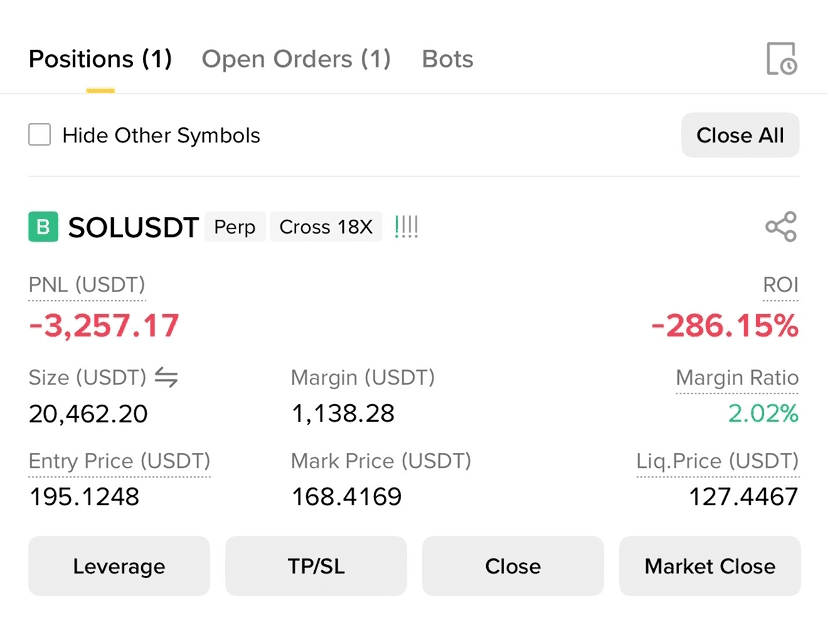Viewport: 828px width, 621px height.
Task: Tap the Perp contract tag
Action: (235, 227)
